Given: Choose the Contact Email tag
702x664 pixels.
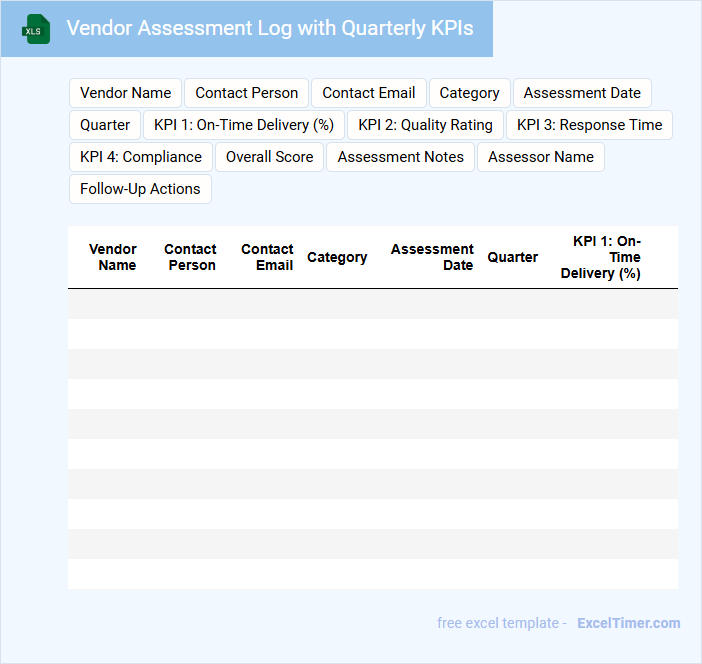Looking at the screenshot, I should click(x=368, y=93).
